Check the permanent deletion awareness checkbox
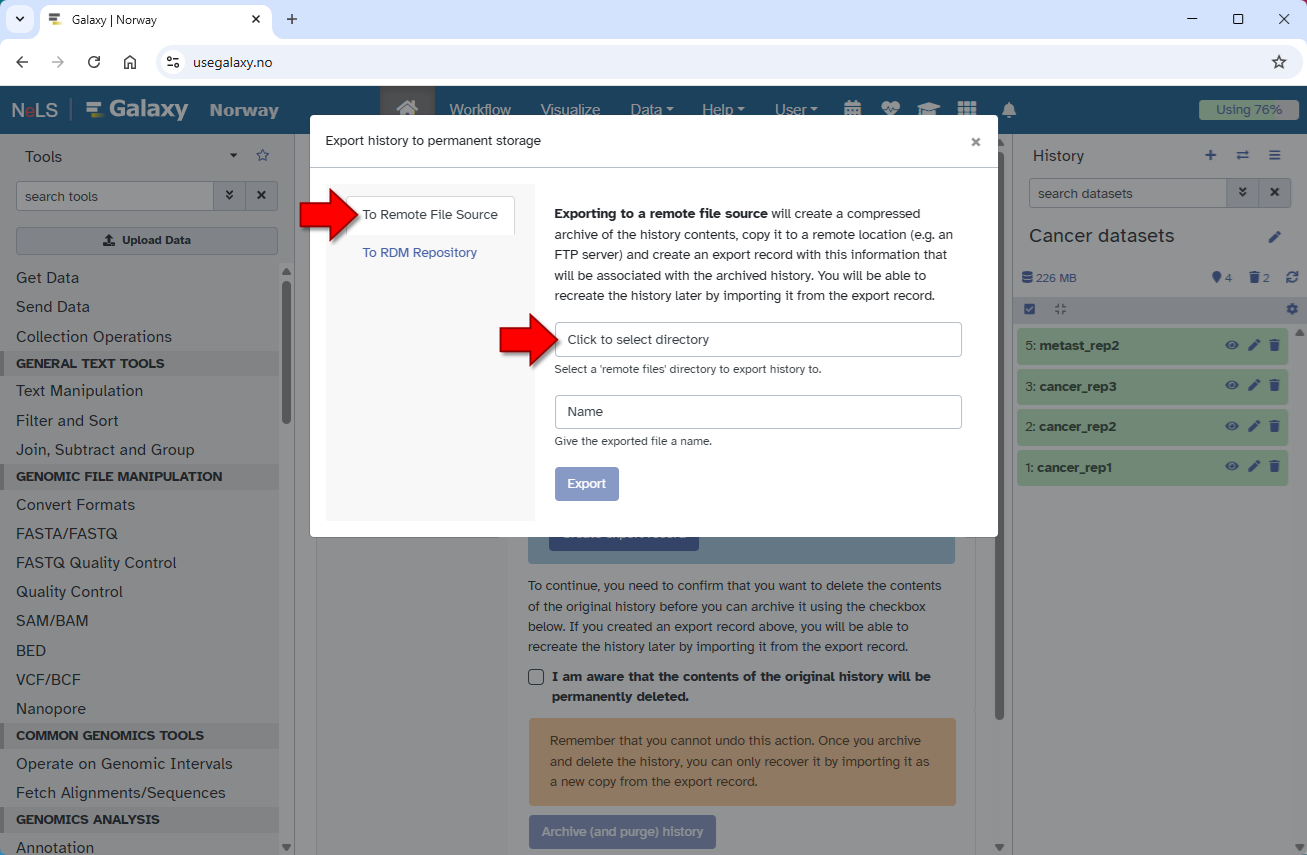This screenshot has height=855, width=1307. point(536,677)
